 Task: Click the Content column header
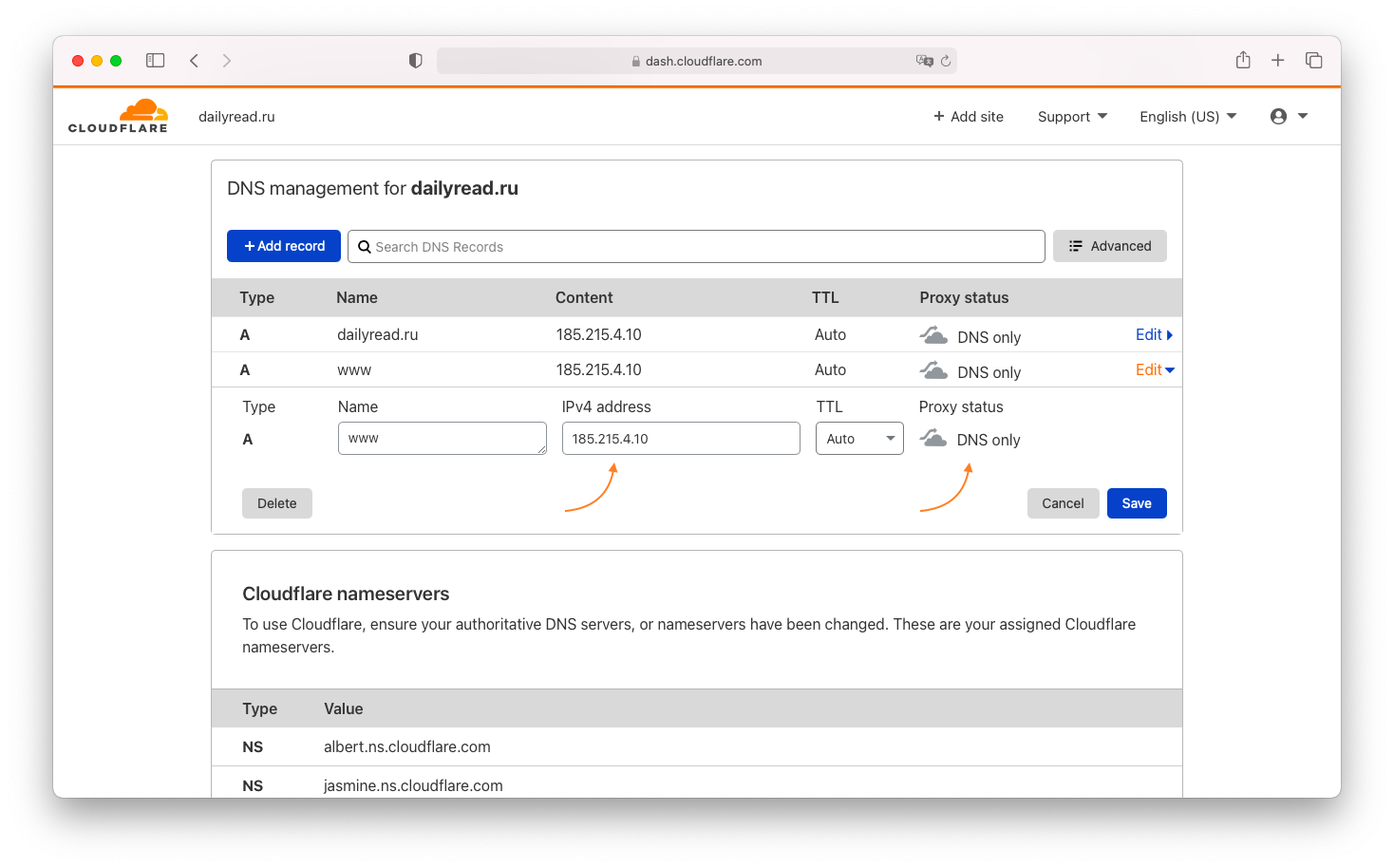pos(584,297)
